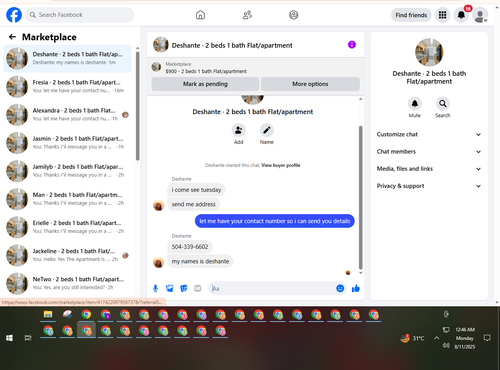Open the Friends icon in top navigation

(247, 15)
